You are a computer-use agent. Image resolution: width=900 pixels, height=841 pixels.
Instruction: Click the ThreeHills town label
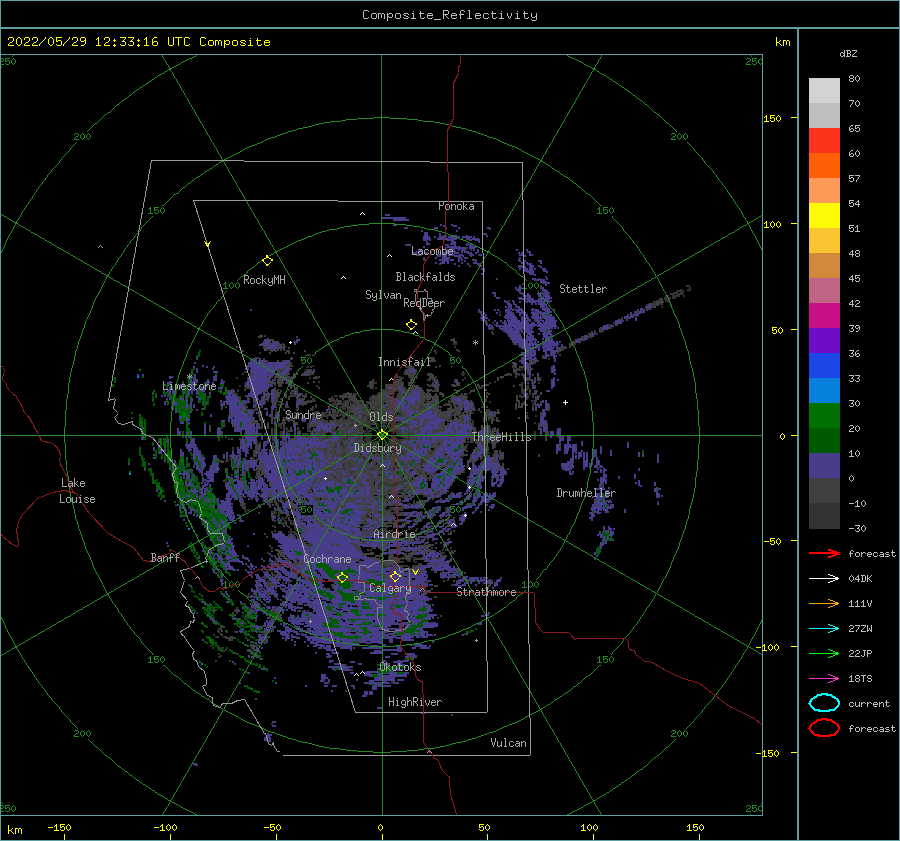pos(502,437)
